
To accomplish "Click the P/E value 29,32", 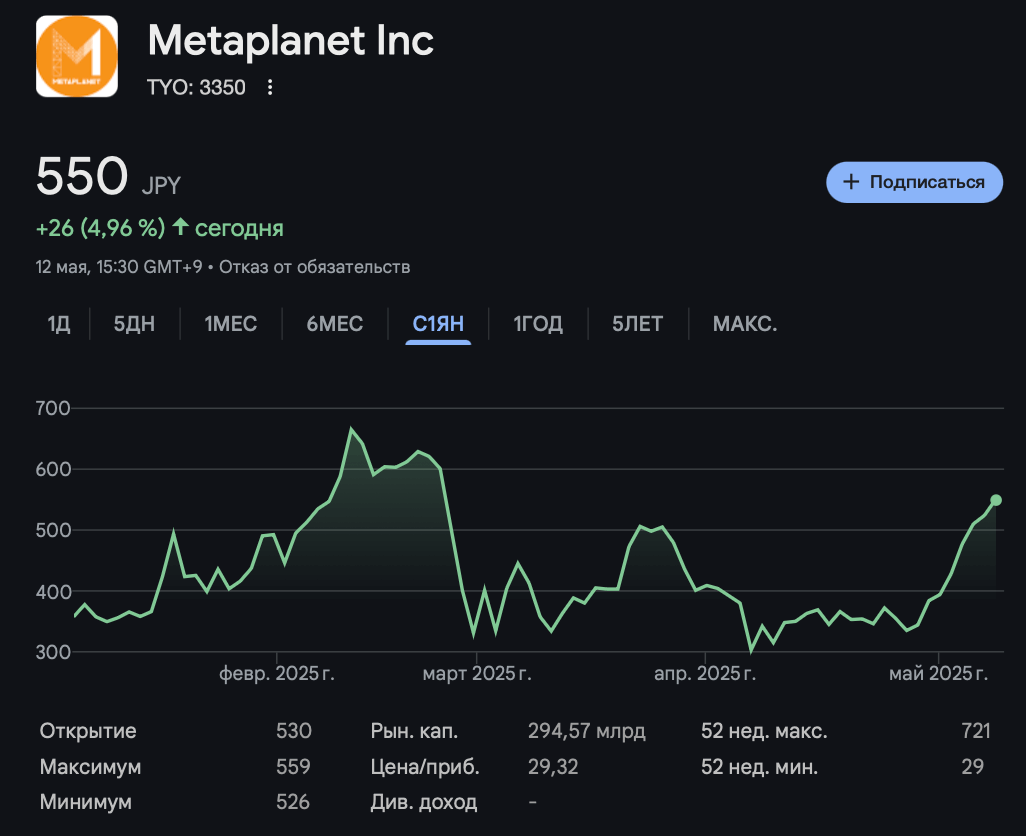I will pyautogui.click(x=553, y=766).
